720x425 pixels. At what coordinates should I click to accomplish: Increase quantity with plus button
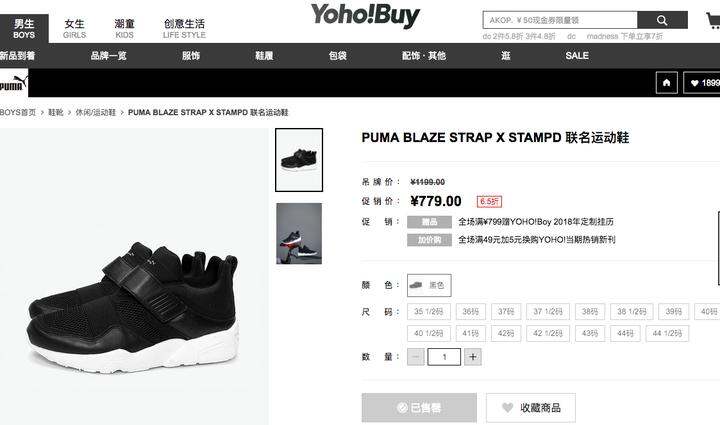pyautogui.click(x=473, y=357)
